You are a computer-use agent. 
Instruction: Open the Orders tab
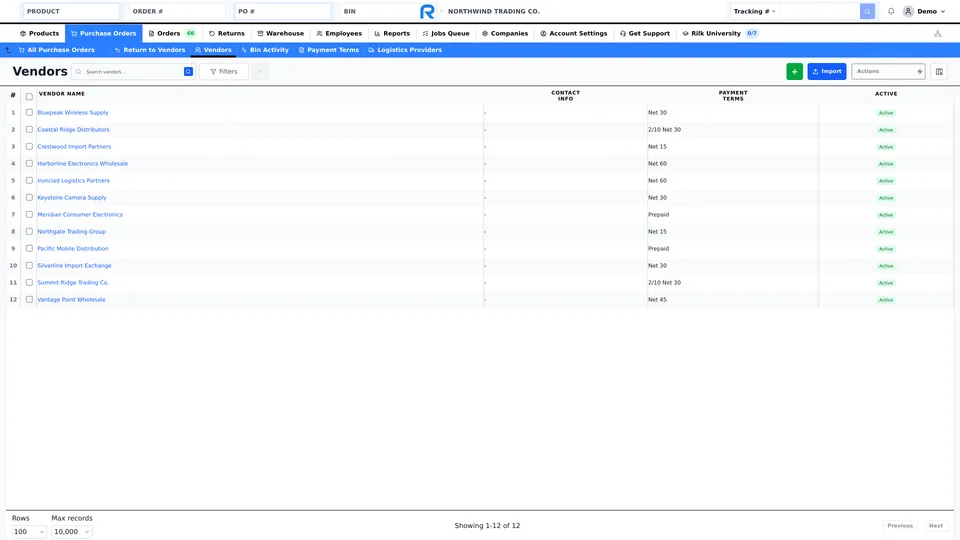[x=171, y=34]
